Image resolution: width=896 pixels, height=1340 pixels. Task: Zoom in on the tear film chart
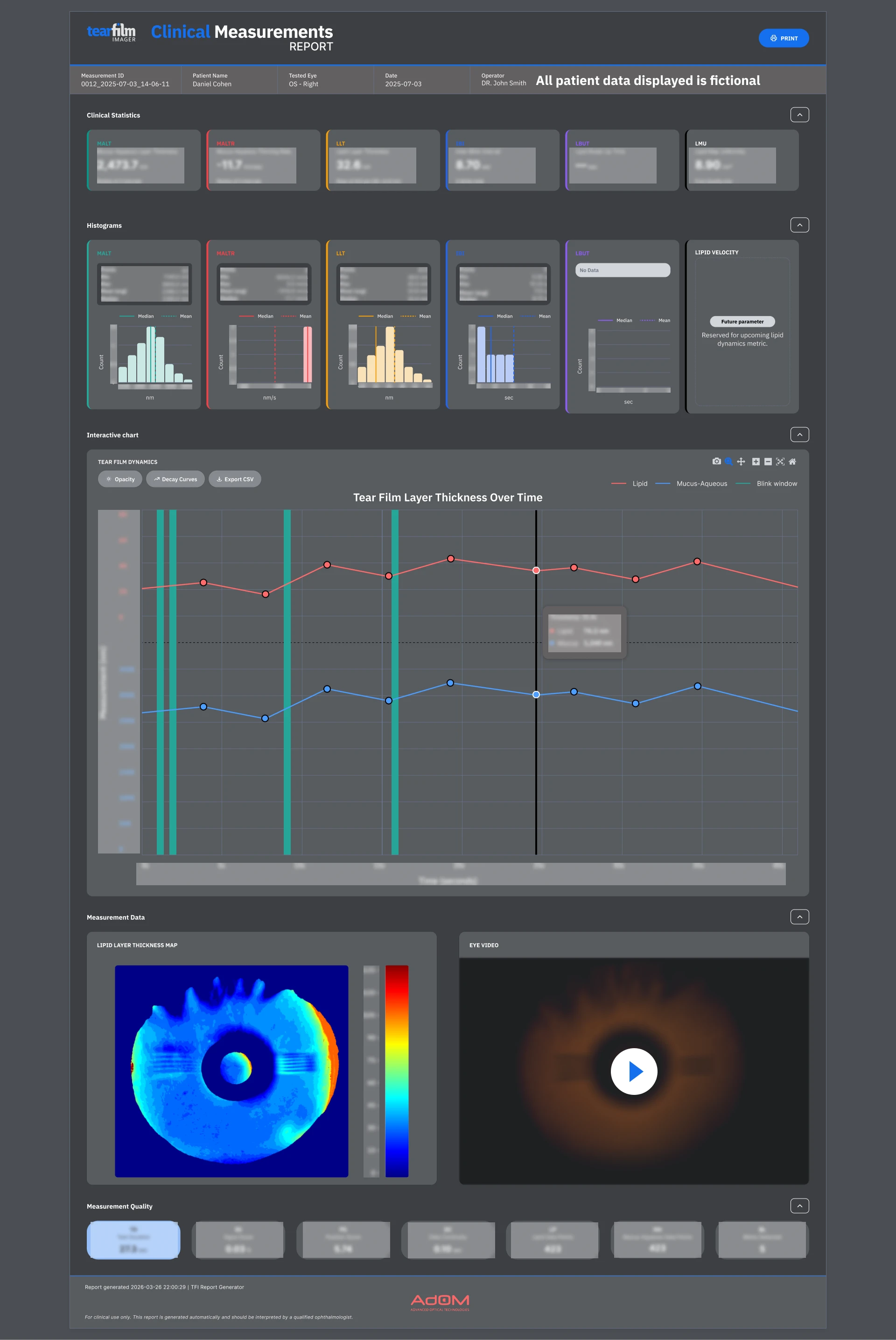[x=756, y=461]
